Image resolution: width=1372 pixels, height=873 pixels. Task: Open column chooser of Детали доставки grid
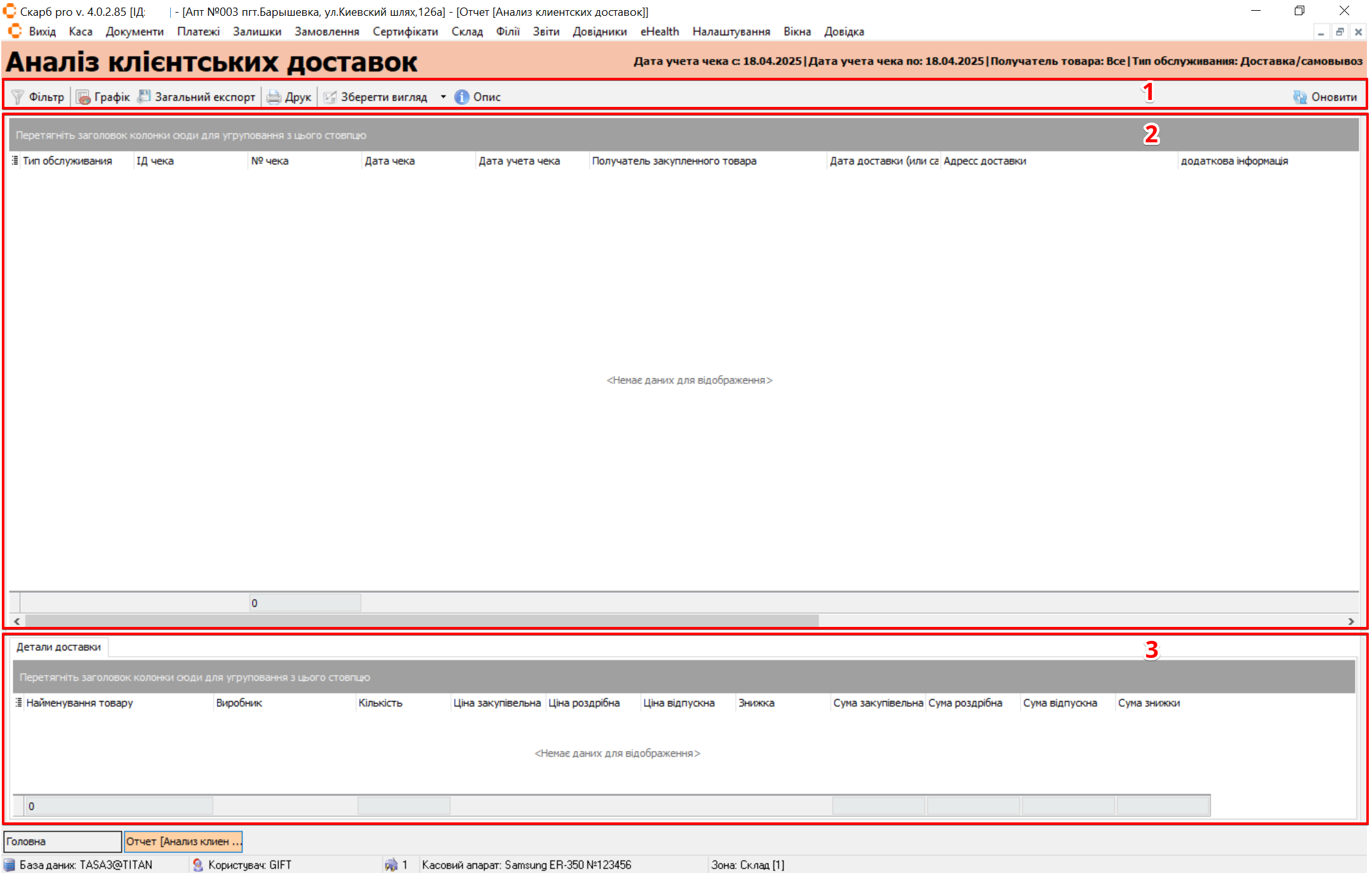click(19, 703)
